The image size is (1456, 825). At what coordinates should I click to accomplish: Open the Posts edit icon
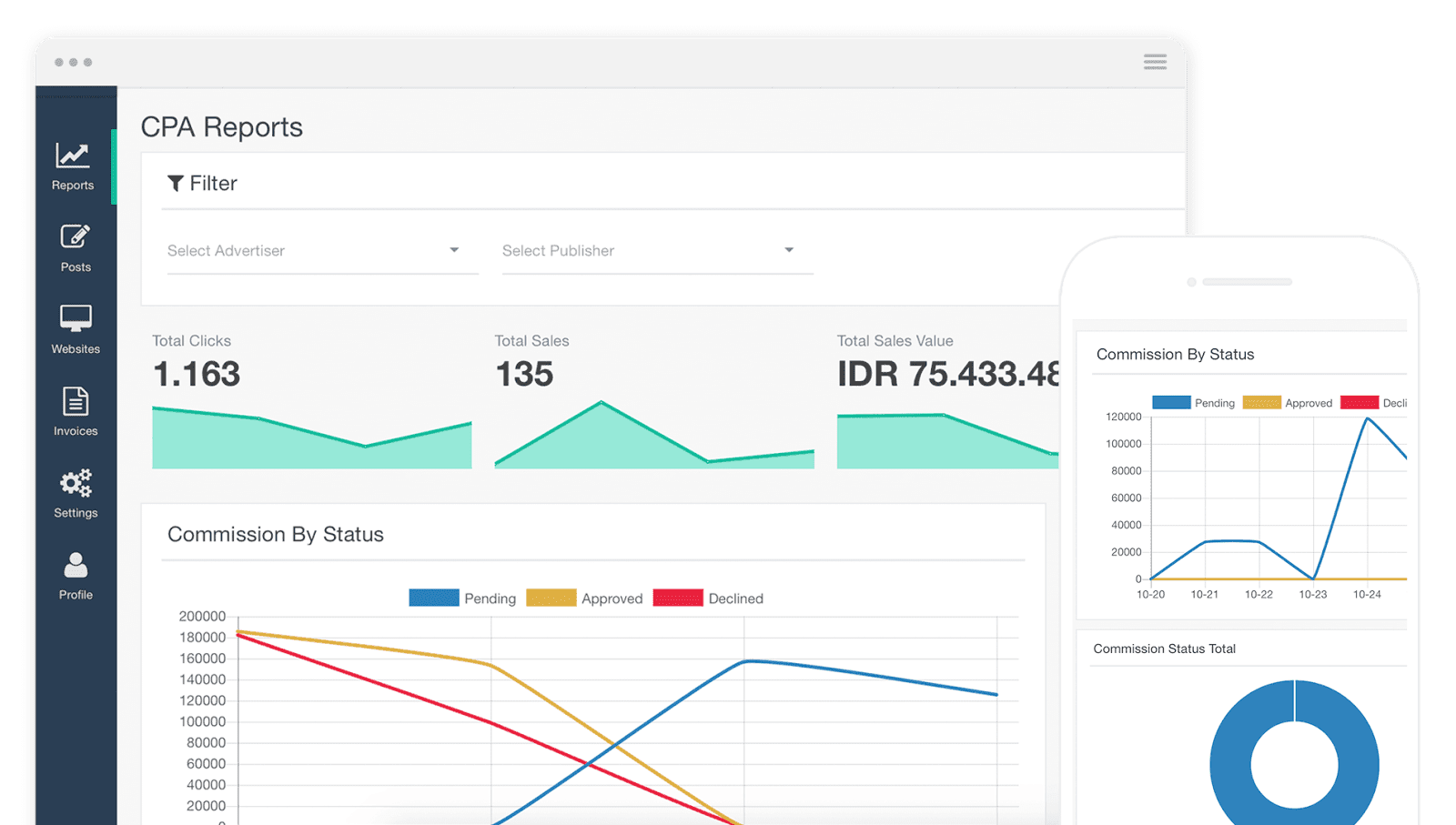76,236
